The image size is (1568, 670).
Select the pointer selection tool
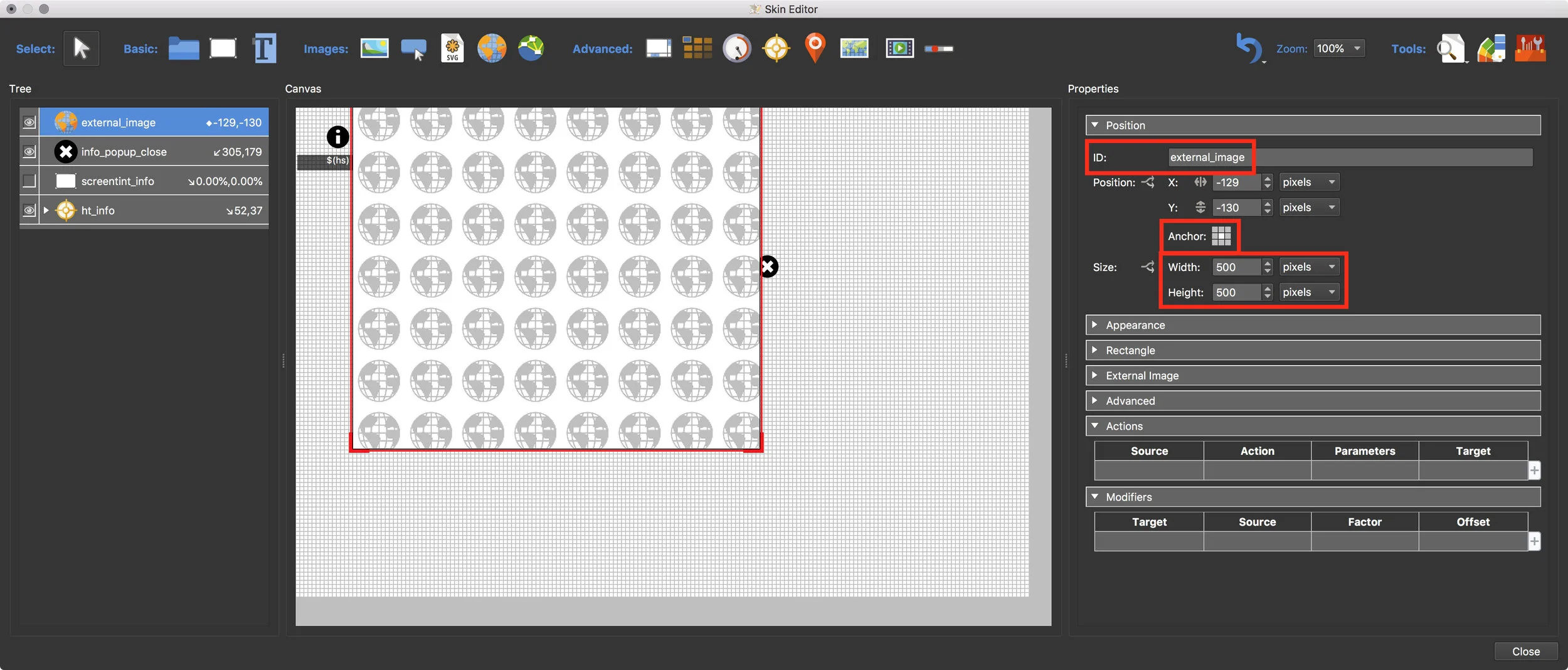click(x=82, y=48)
